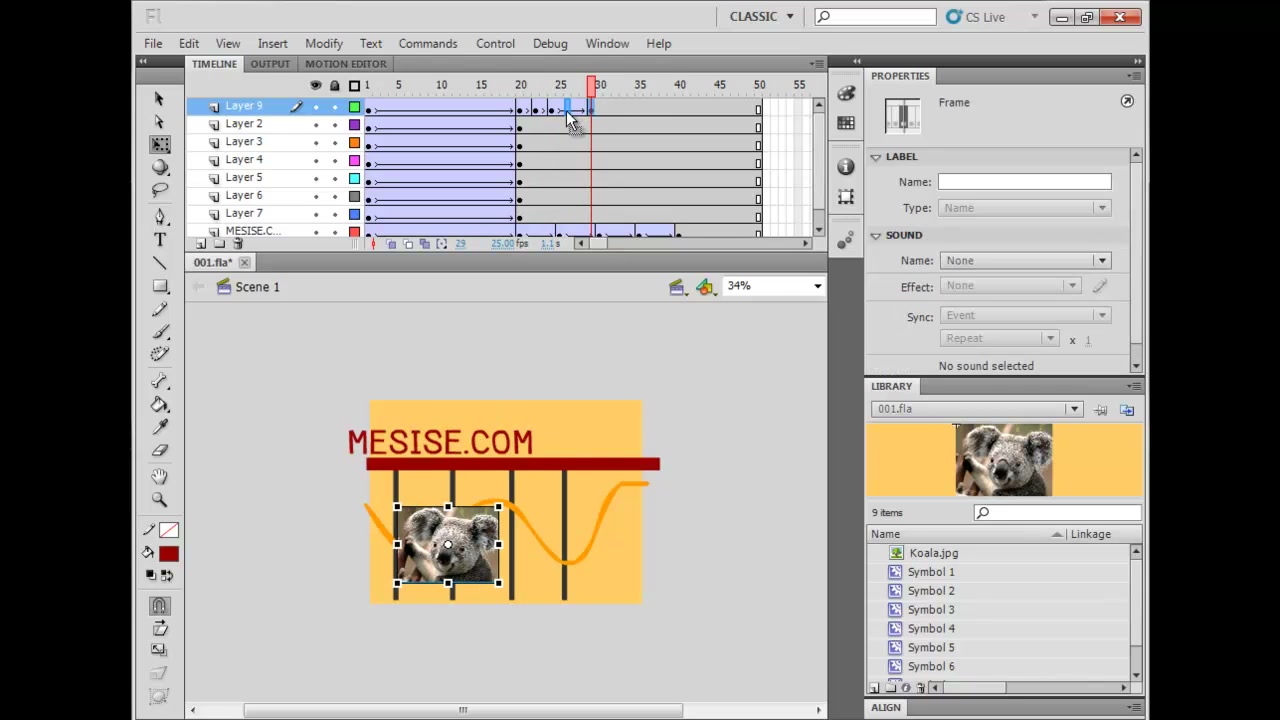Close the 001.fla document tab
The width and height of the screenshot is (1280, 720).
(x=244, y=263)
